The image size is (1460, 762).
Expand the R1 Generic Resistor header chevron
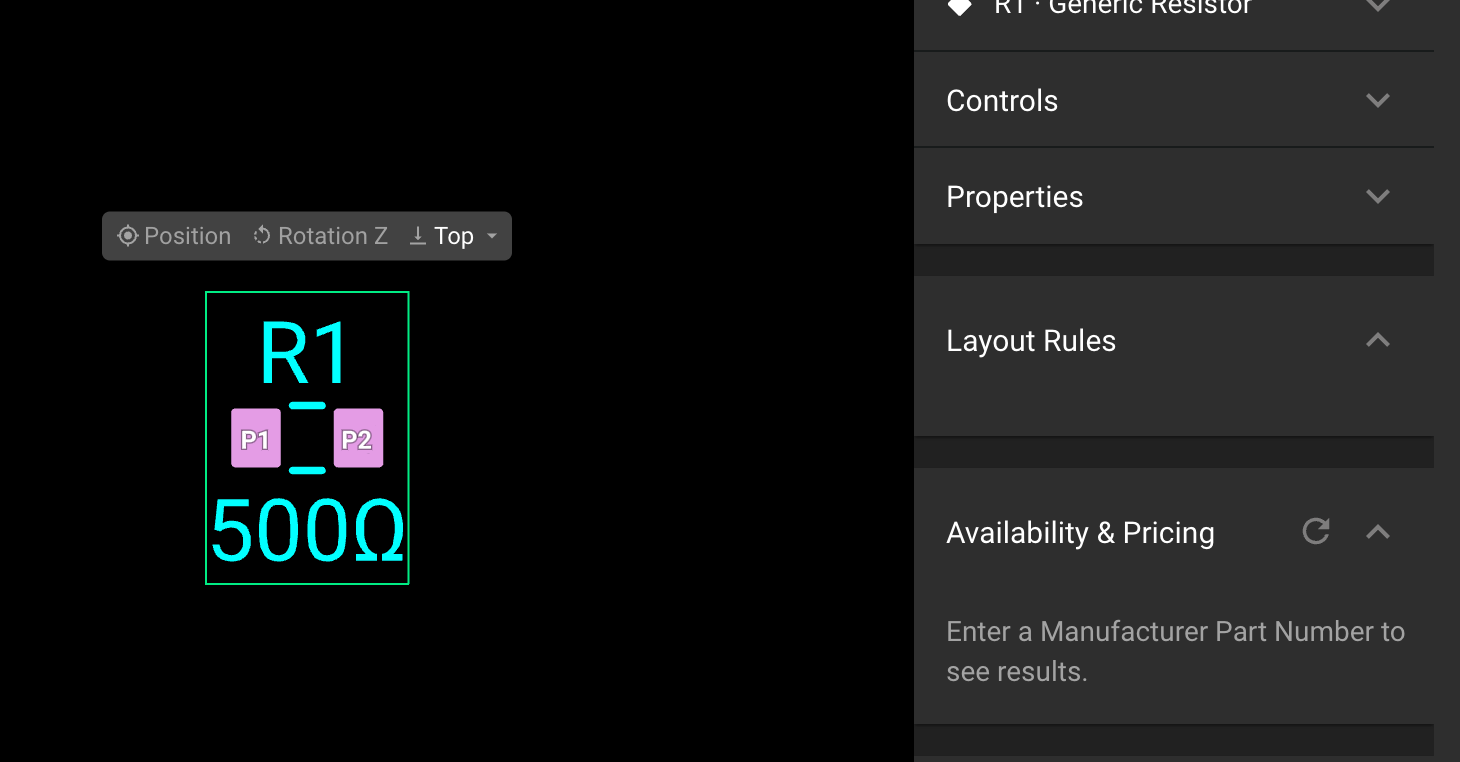pos(1378,6)
